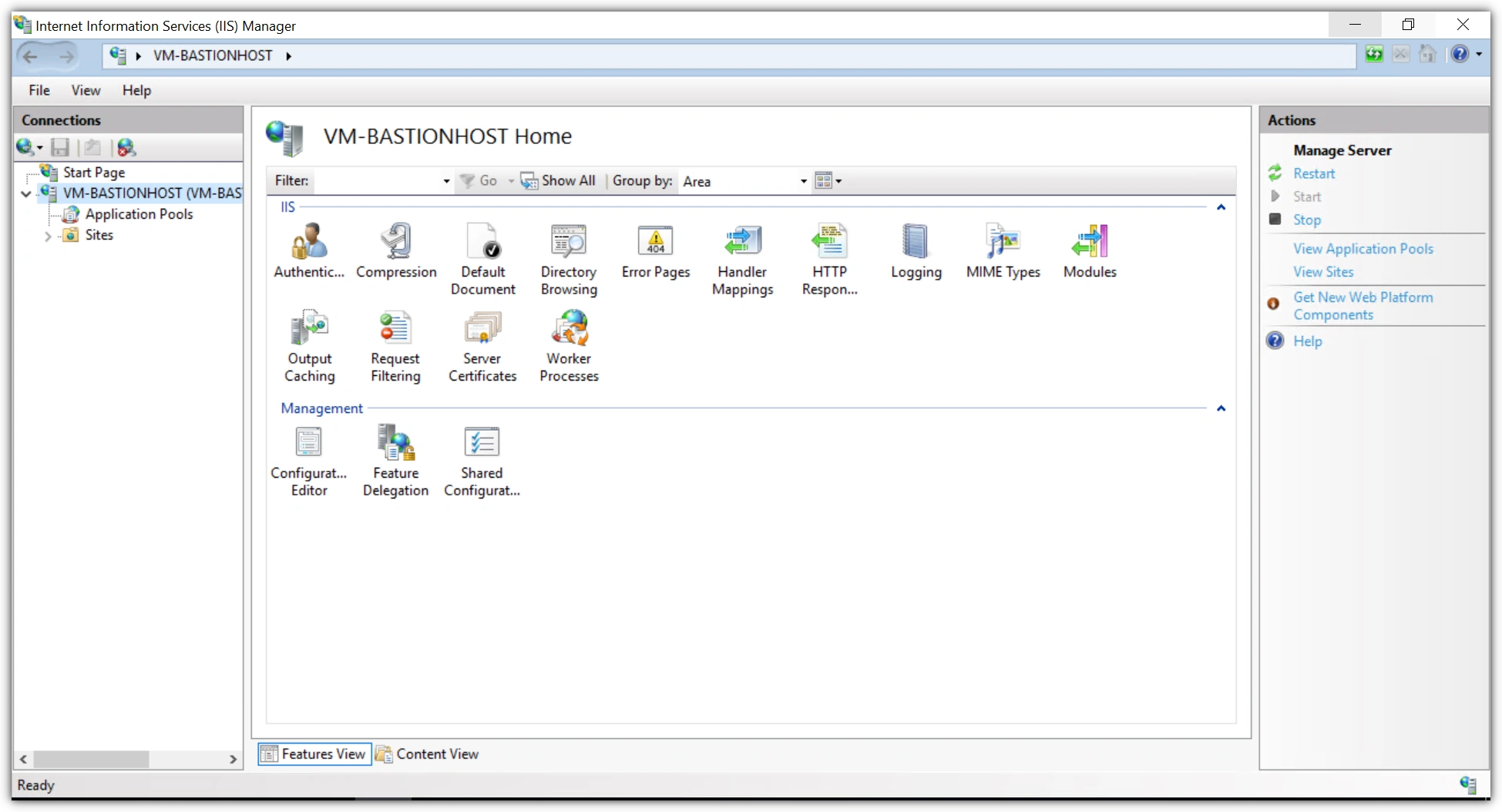Click the Help link in Actions pane
The image size is (1502, 812).
(x=1308, y=341)
